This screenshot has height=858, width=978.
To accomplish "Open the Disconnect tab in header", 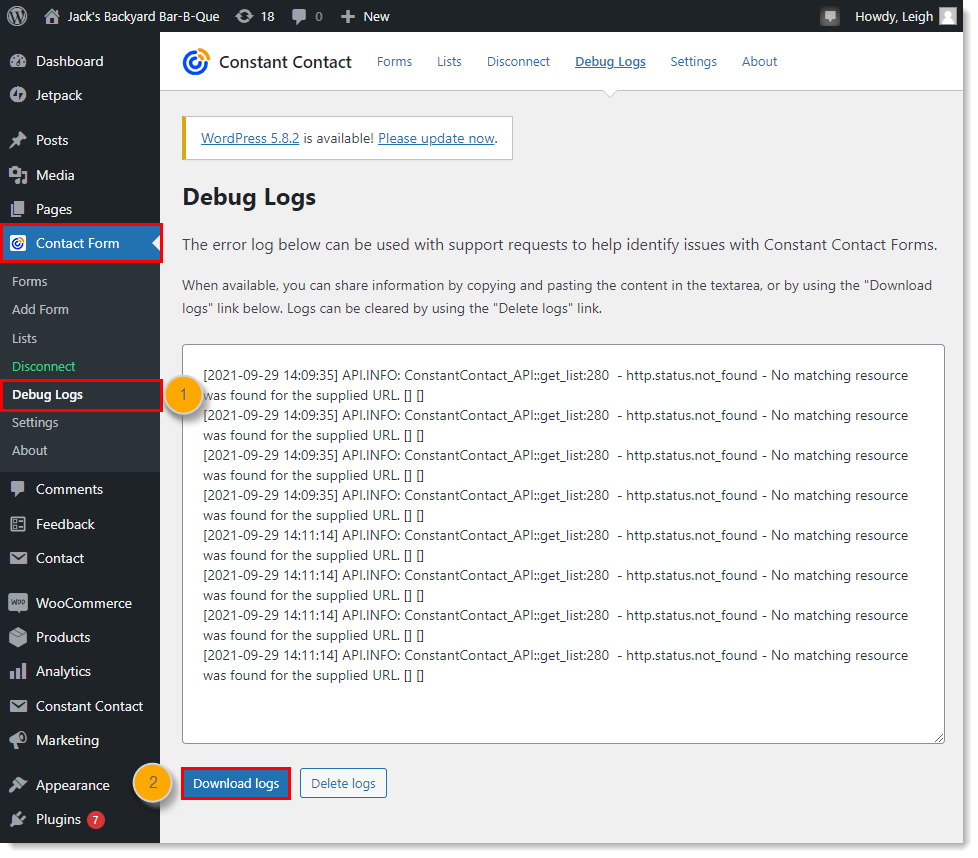I will pyautogui.click(x=518, y=62).
